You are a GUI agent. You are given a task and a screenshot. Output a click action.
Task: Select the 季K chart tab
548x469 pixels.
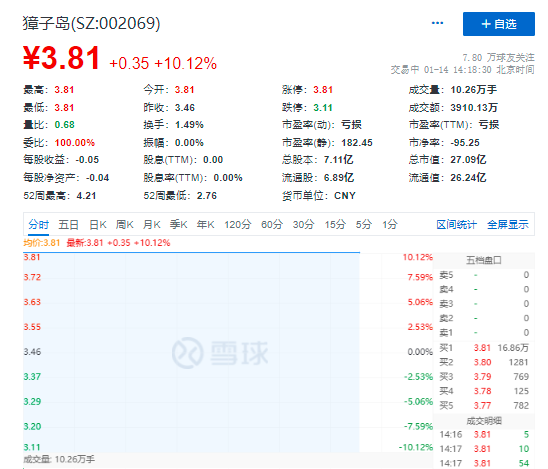coord(179,224)
